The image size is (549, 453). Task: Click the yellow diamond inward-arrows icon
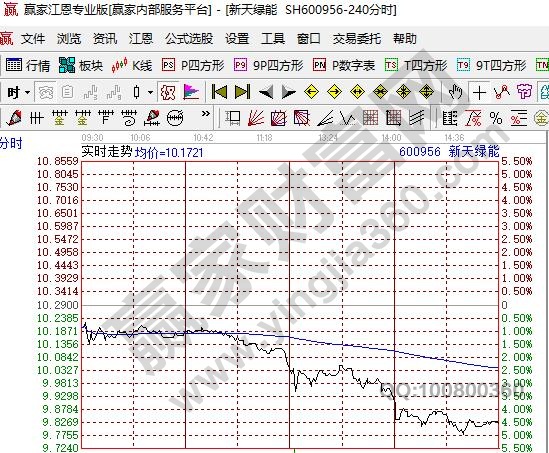click(x=380, y=92)
